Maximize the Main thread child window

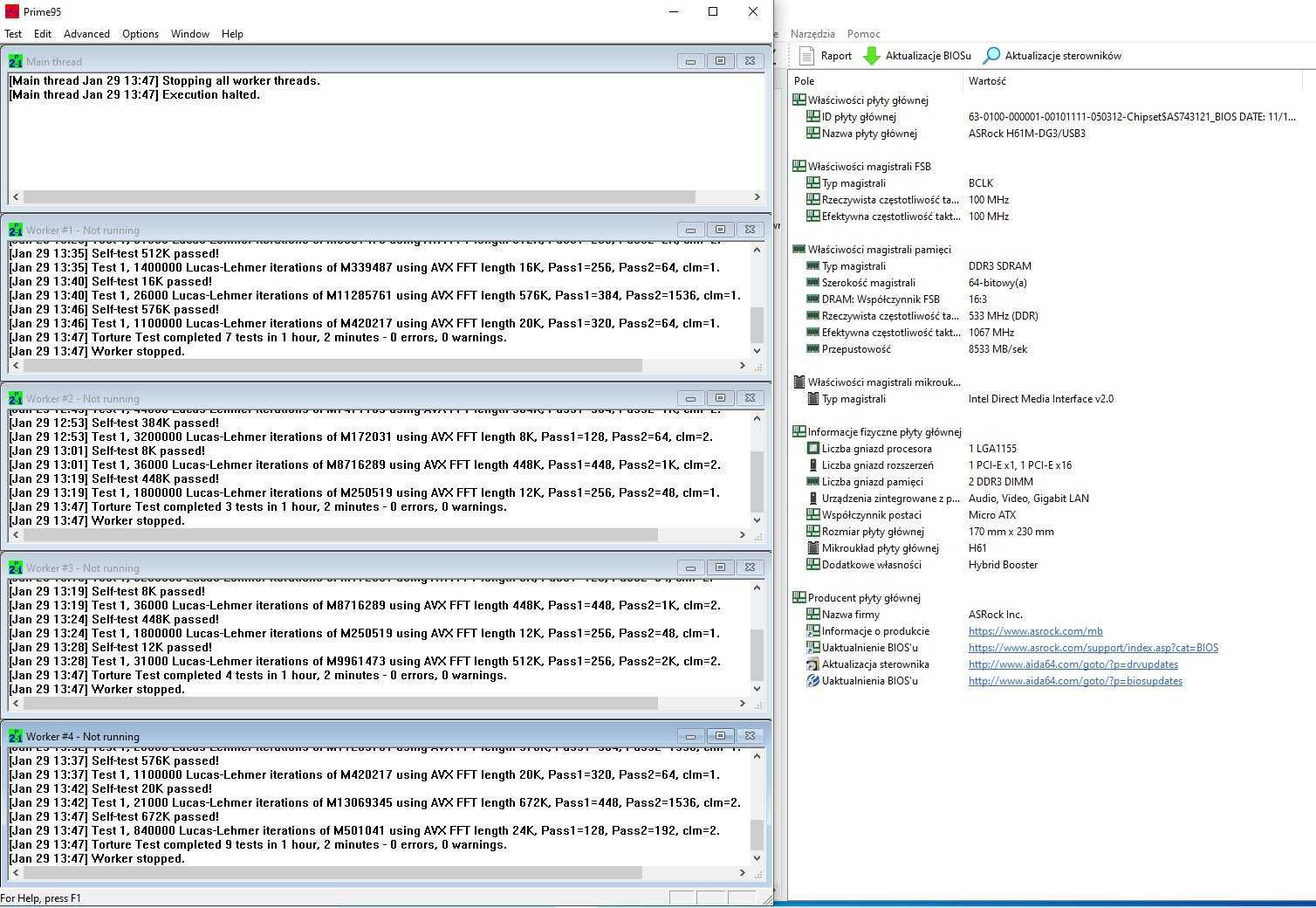[720, 61]
